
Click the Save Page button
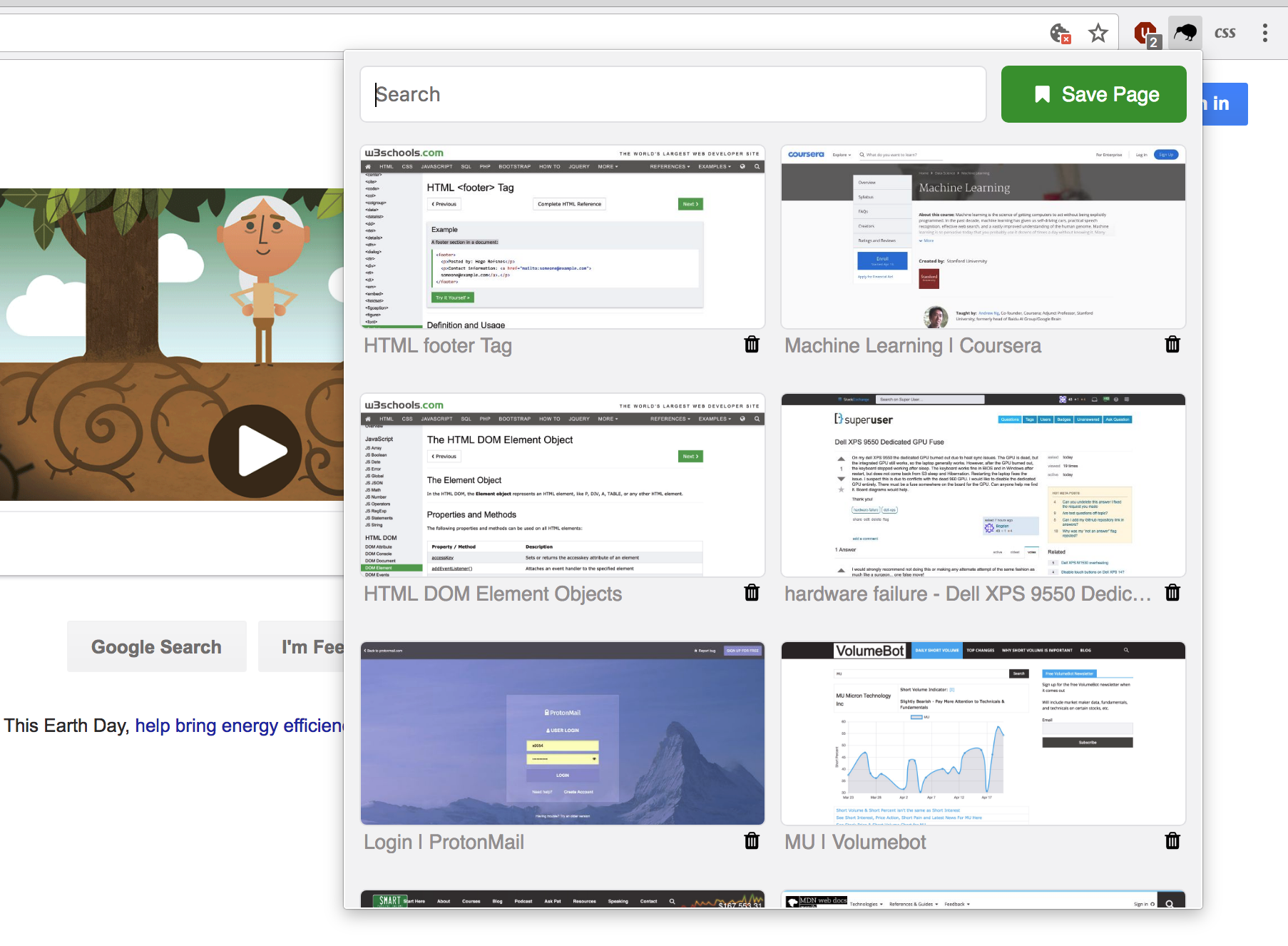(x=1093, y=94)
